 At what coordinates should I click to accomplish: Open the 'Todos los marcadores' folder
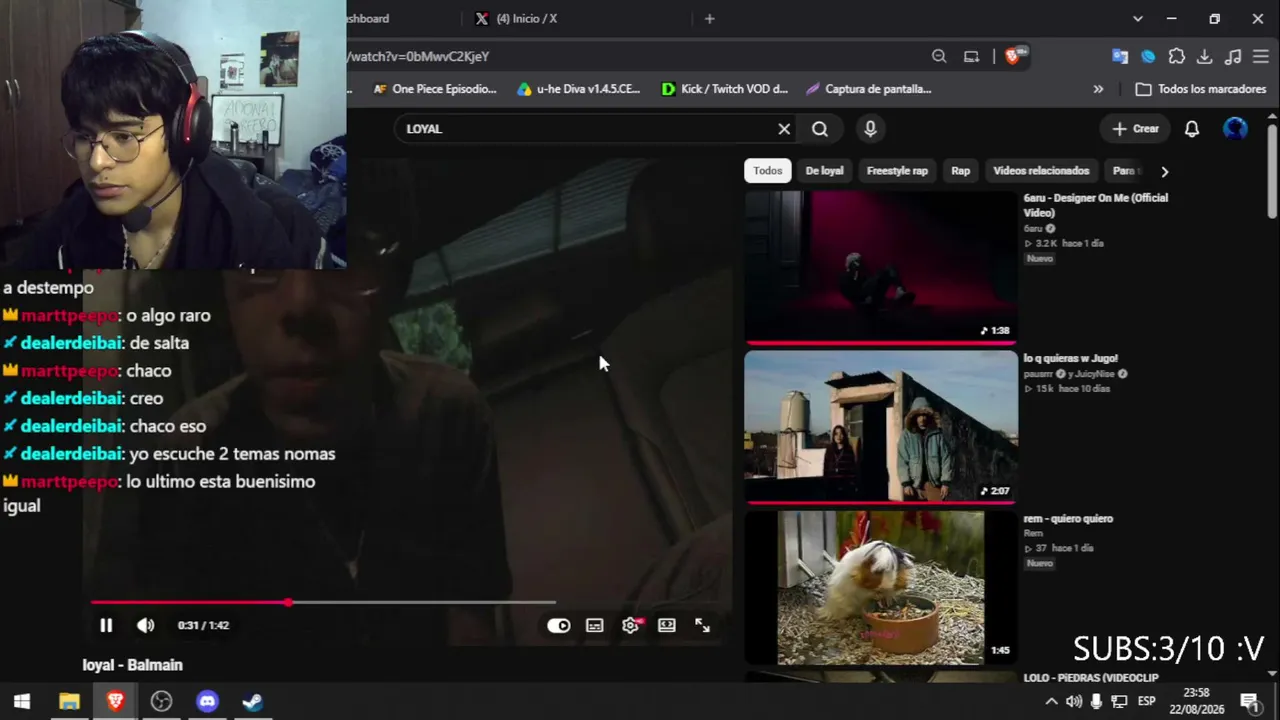pyautogui.click(x=1200, y=89)
